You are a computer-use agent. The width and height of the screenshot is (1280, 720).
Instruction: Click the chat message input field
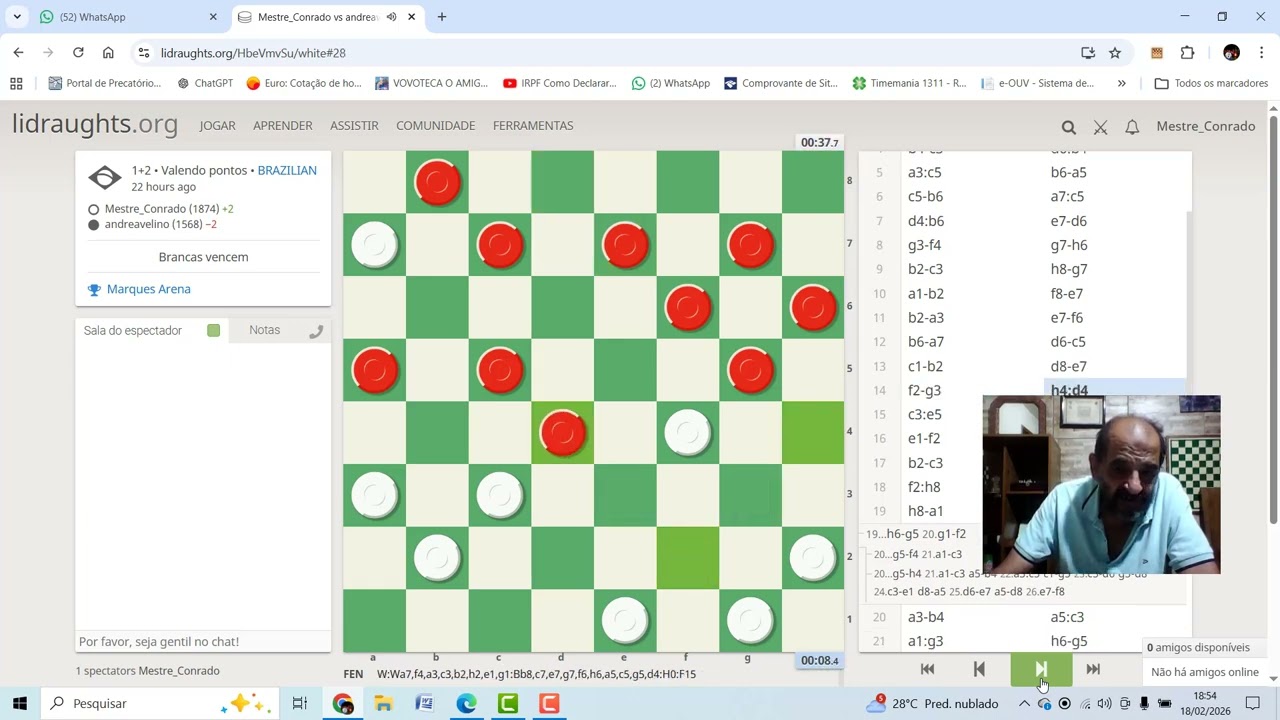[203, 642]
